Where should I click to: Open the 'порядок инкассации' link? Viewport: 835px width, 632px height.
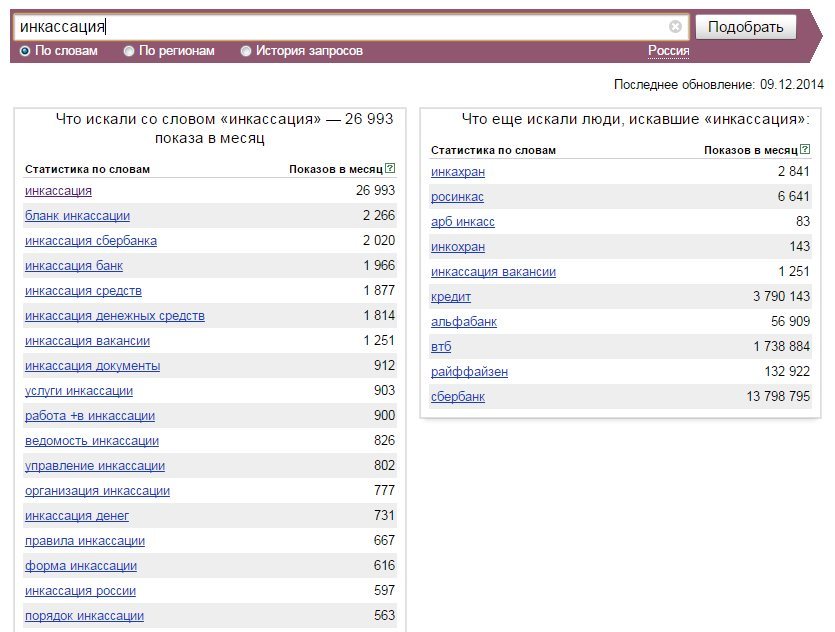click(x=84, y=616)
